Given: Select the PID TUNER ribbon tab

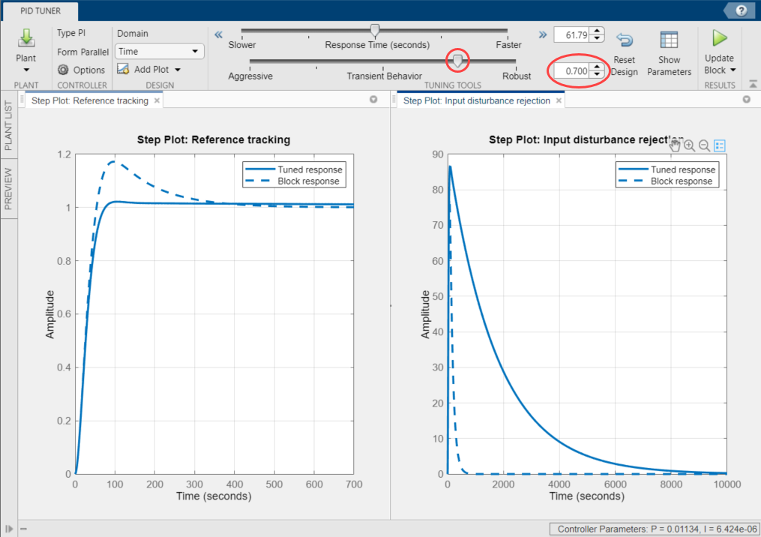Looking at the screenshot, I should point(40,11).
